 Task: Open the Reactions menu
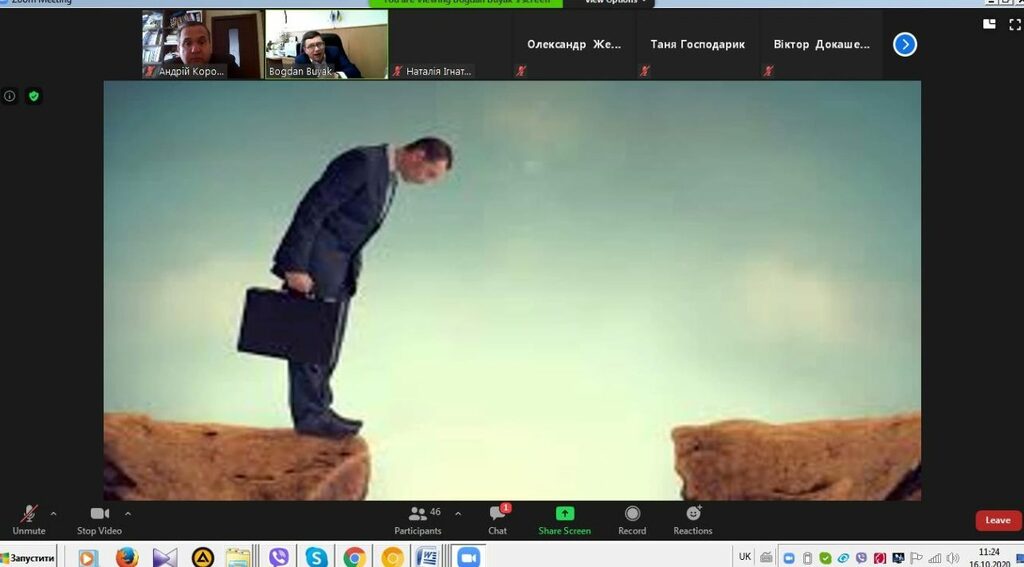click(692, 518)
